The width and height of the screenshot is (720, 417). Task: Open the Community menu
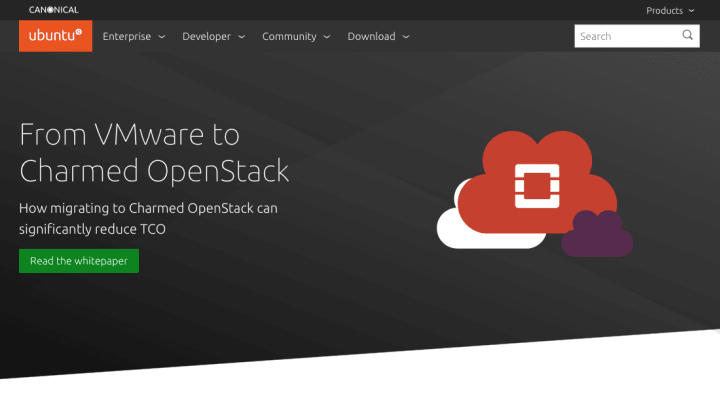tap(296, 36)
